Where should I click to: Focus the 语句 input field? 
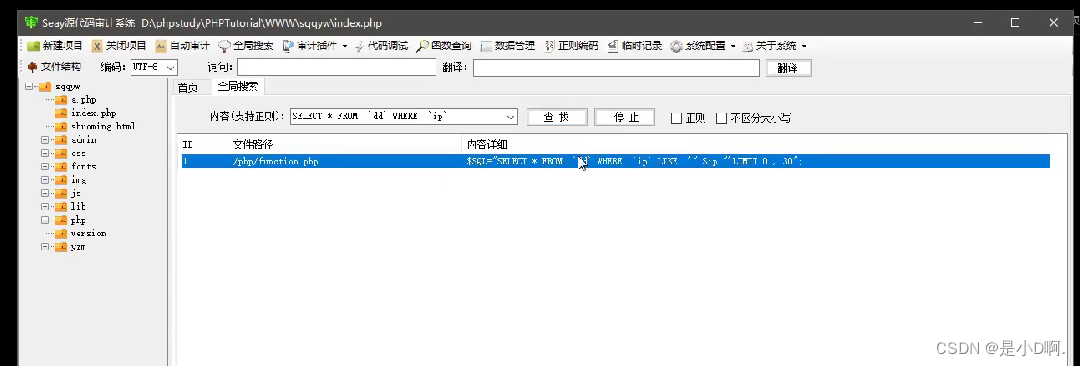click(x=337, y=68)
